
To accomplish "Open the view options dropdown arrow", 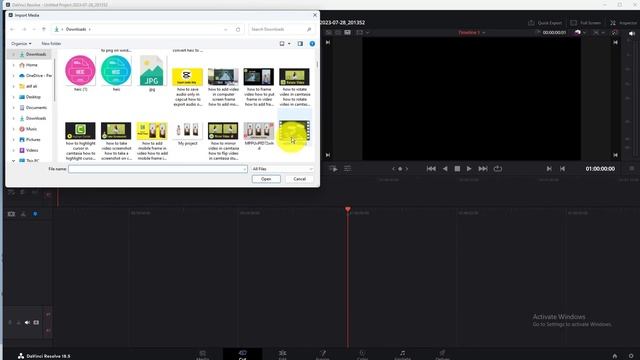I will click(289, 44).
